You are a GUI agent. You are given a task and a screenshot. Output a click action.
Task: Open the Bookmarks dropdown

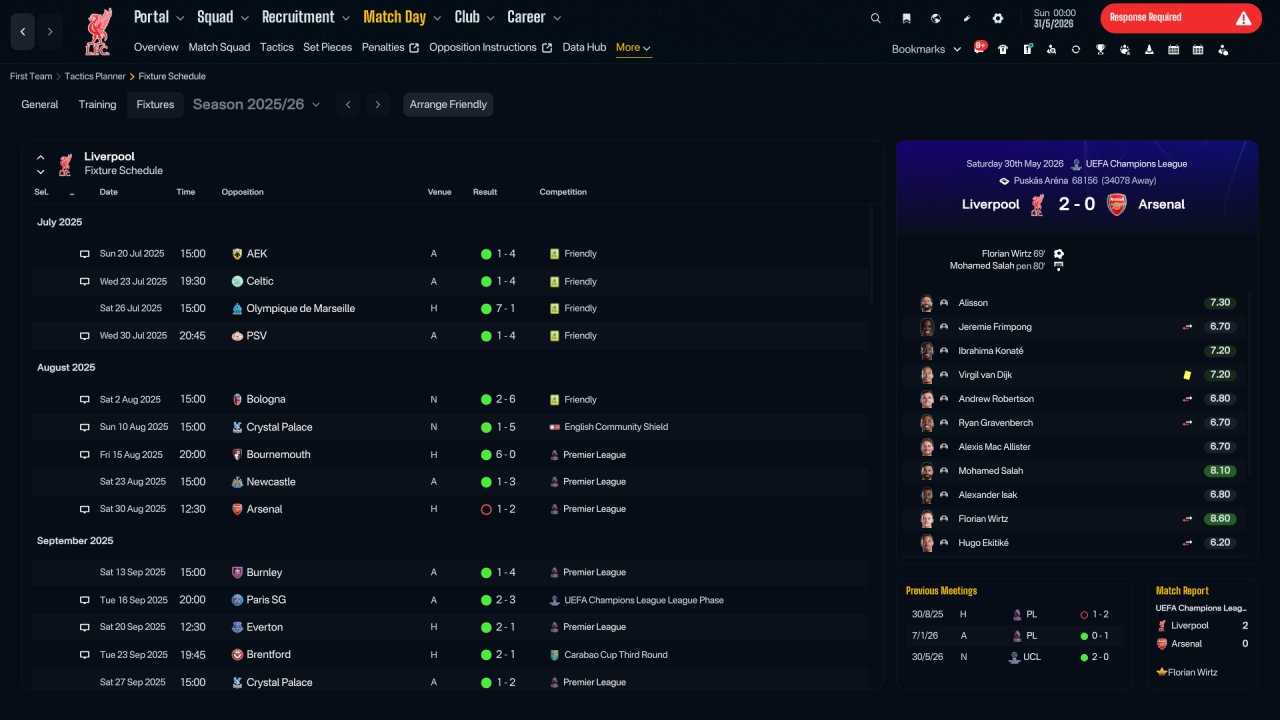tap(926, 49)
